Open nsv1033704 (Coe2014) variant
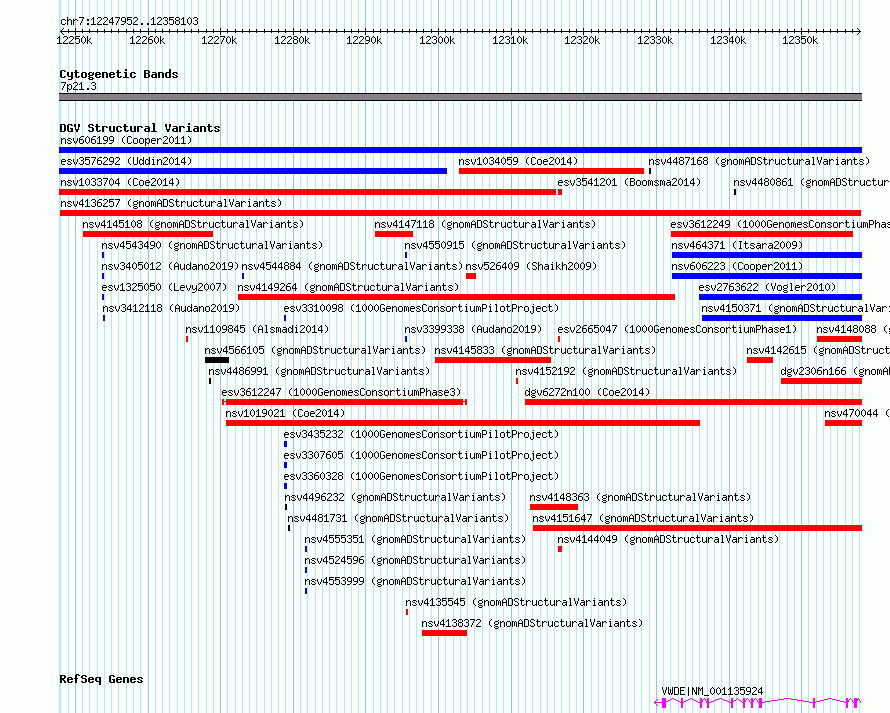The width and height of the screenshot is (890, 713). click(x=120, y=182)
